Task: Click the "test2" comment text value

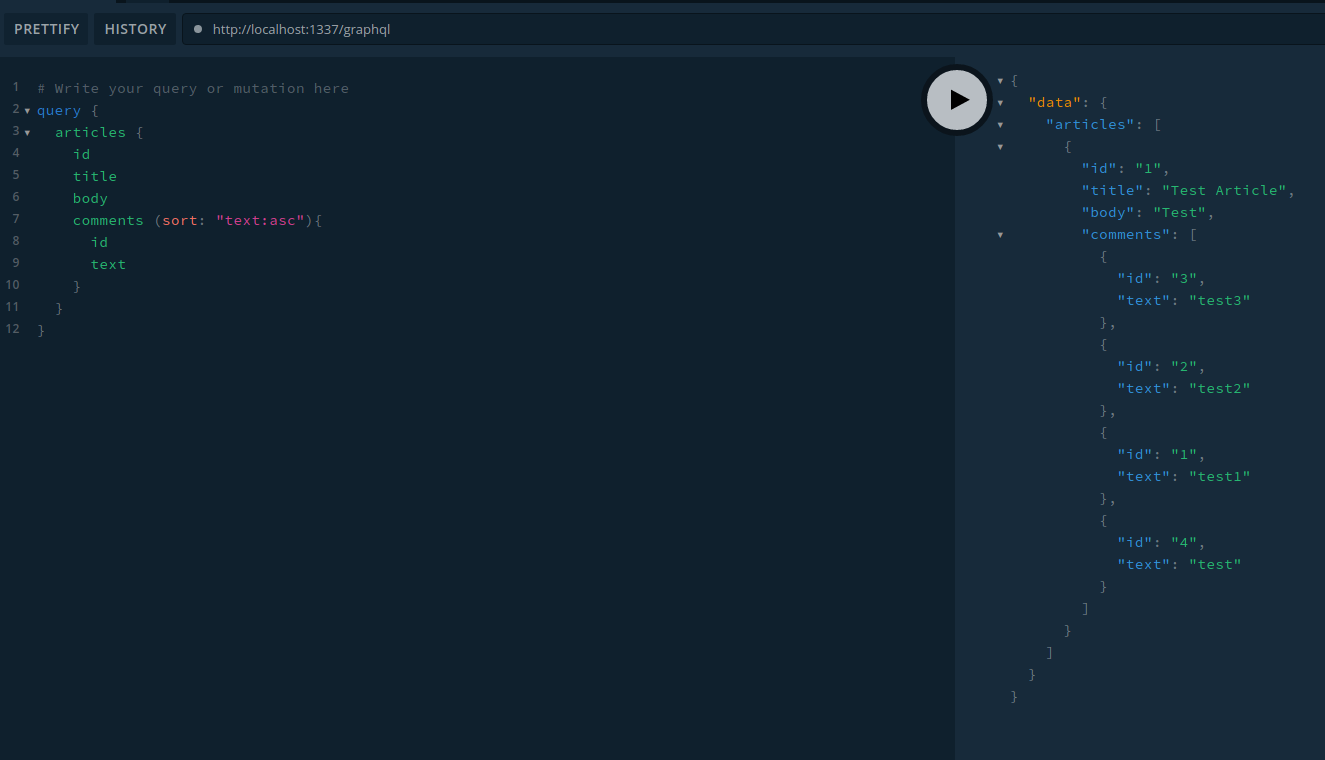Action: (x=1220, y=388)
